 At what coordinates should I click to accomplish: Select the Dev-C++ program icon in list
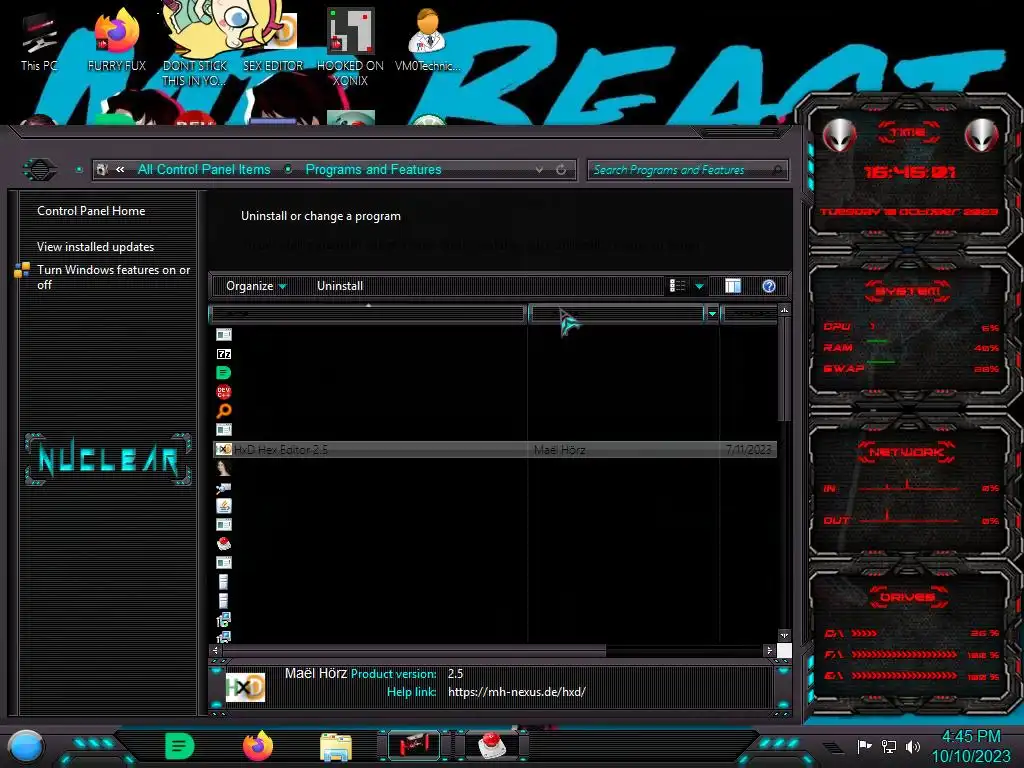[x=223, y=392]
